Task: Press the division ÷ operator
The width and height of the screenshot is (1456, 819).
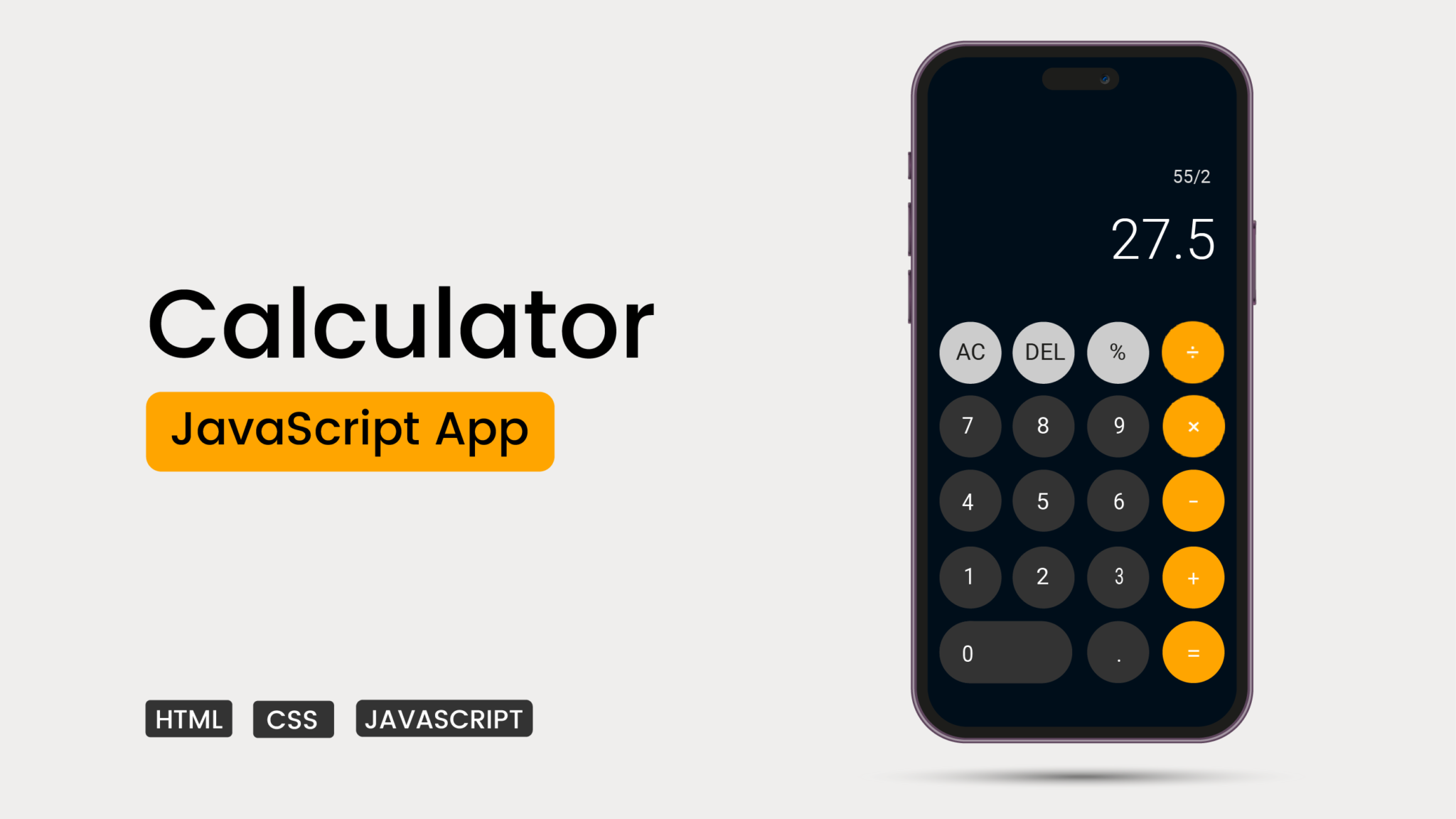Action: pos(1193,351)
